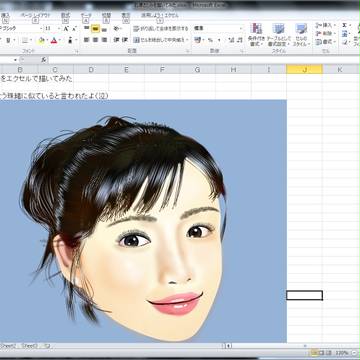The width and height of the screenshot is (360, 360).
Task: Click the zoom percentage in status bar
Action: (342, 353)
